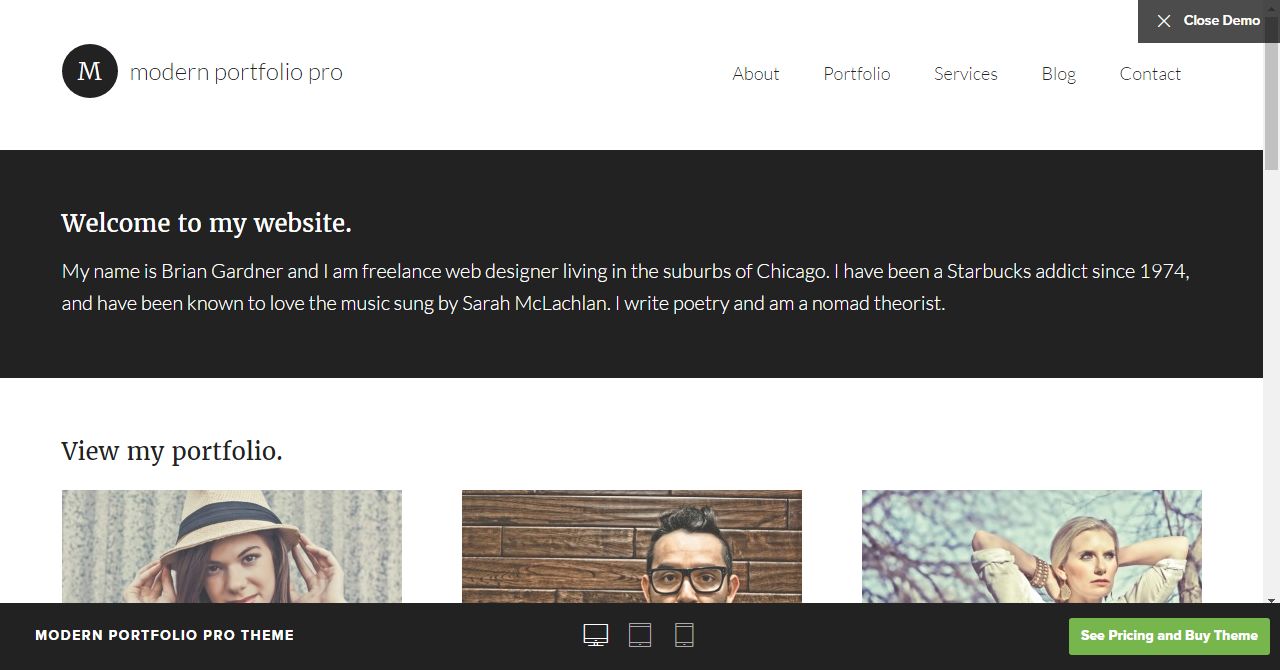Go to the Portfolio menu item
This screenshot has width=1280, height=670.
click(x=857, y=74)
